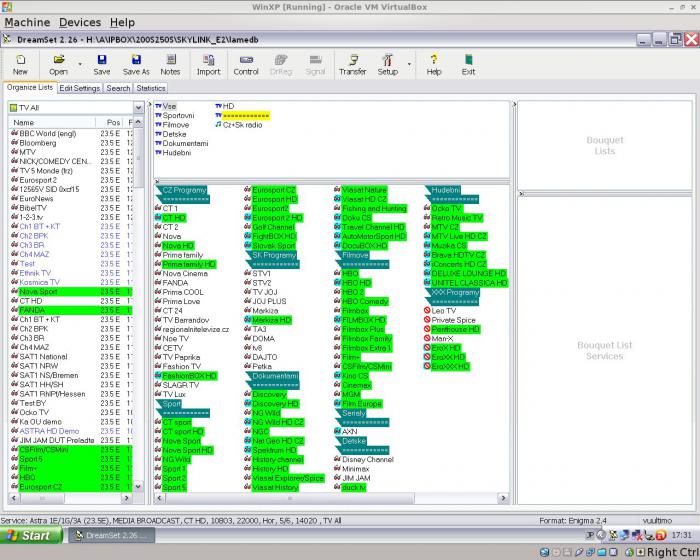Switch to the Search tab
The height and width of the screenshot is (560, 700).
pos(118,88)
